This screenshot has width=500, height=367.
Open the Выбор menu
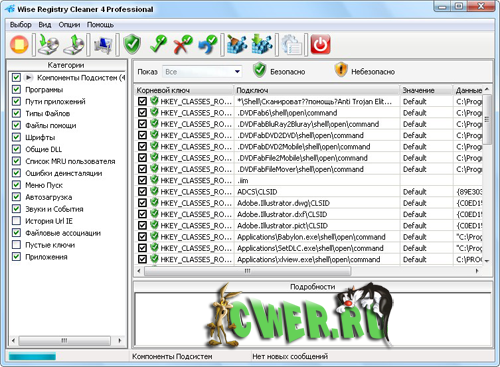pyautogui.click(x=21, y=25)
